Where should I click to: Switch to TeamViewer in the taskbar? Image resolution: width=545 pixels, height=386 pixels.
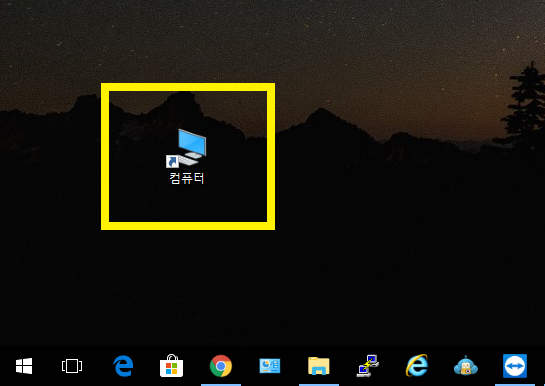(x=515, y=366)
